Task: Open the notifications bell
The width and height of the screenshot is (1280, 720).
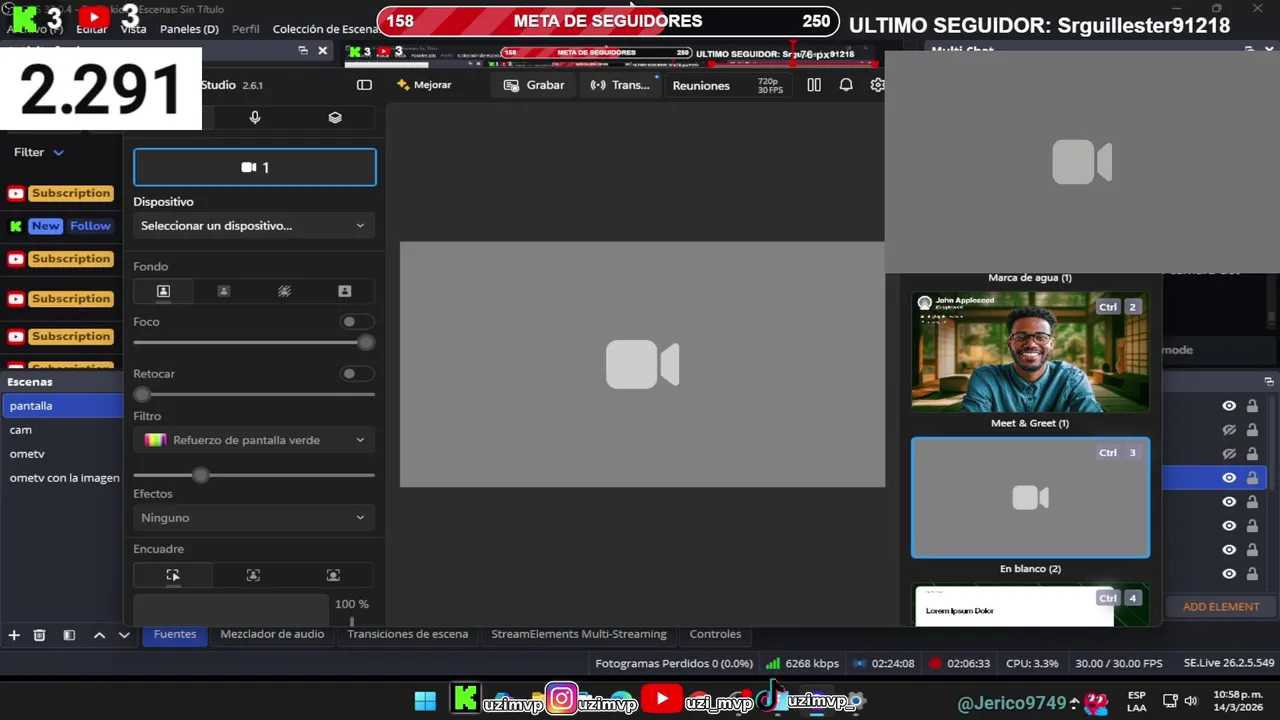Action: tap(846, 85)
